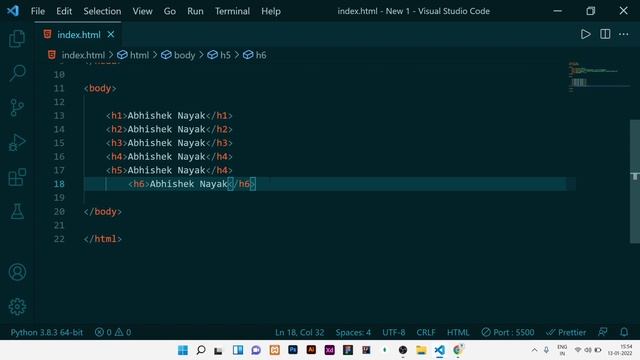Click the h6 Abhishek Nayak line
Screen dimensions: 640x360
[x=192, y=184]
